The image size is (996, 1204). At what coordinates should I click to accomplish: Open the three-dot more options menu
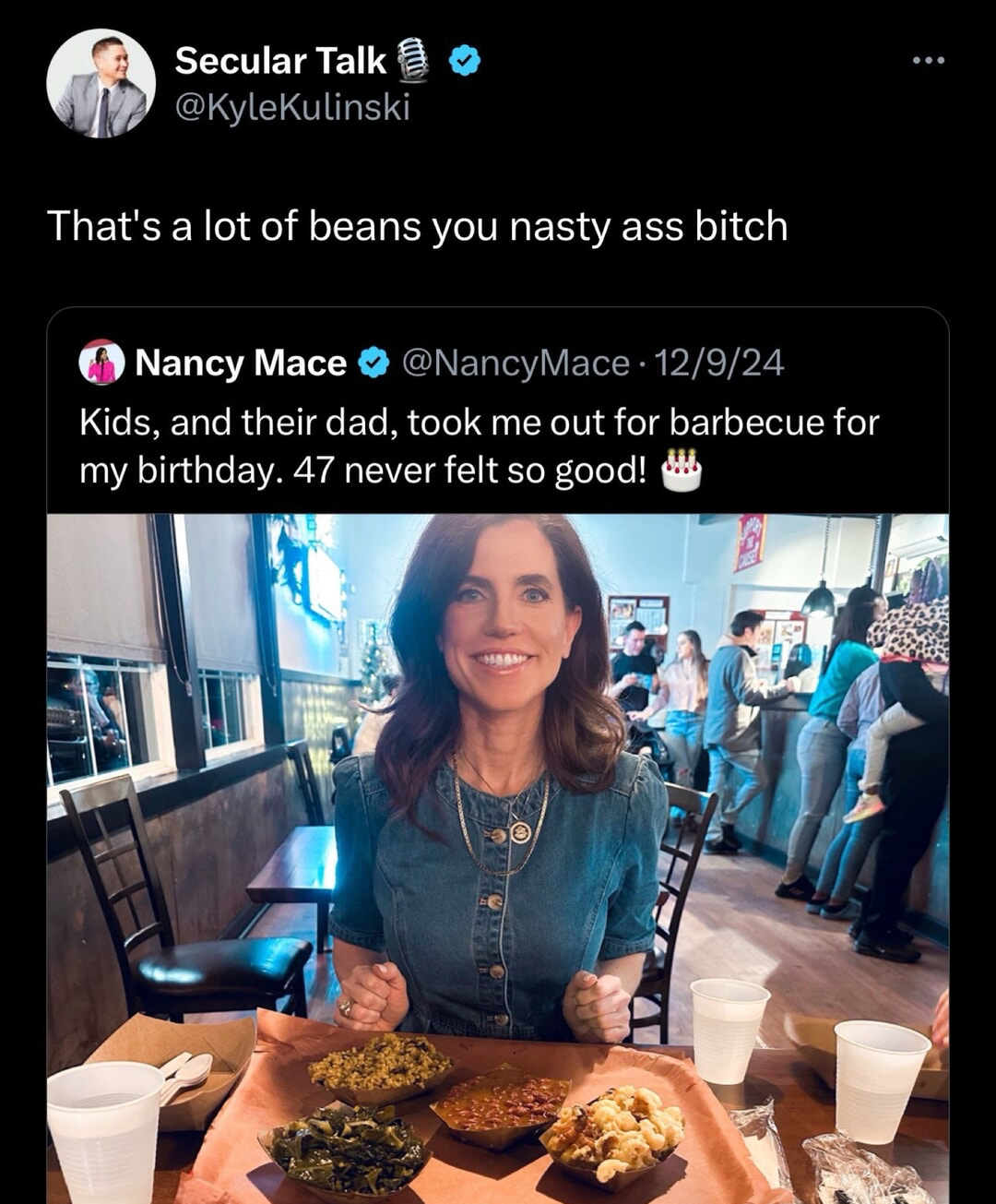tap(928, 61)
